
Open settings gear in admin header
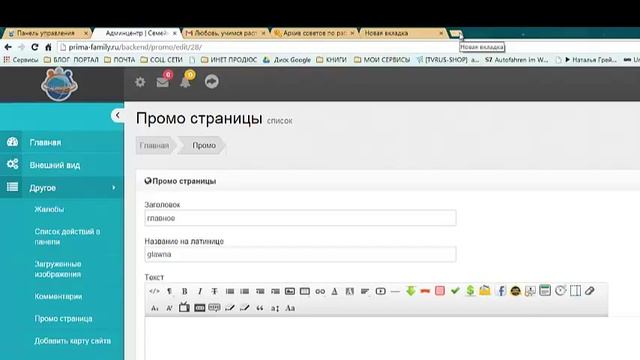point(140,82)
